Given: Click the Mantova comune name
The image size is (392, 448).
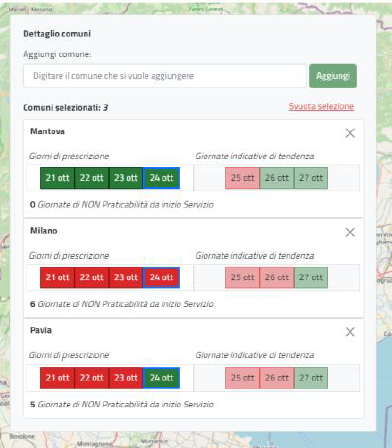Looking at the screenshot, I should click(x=47, y=131).
